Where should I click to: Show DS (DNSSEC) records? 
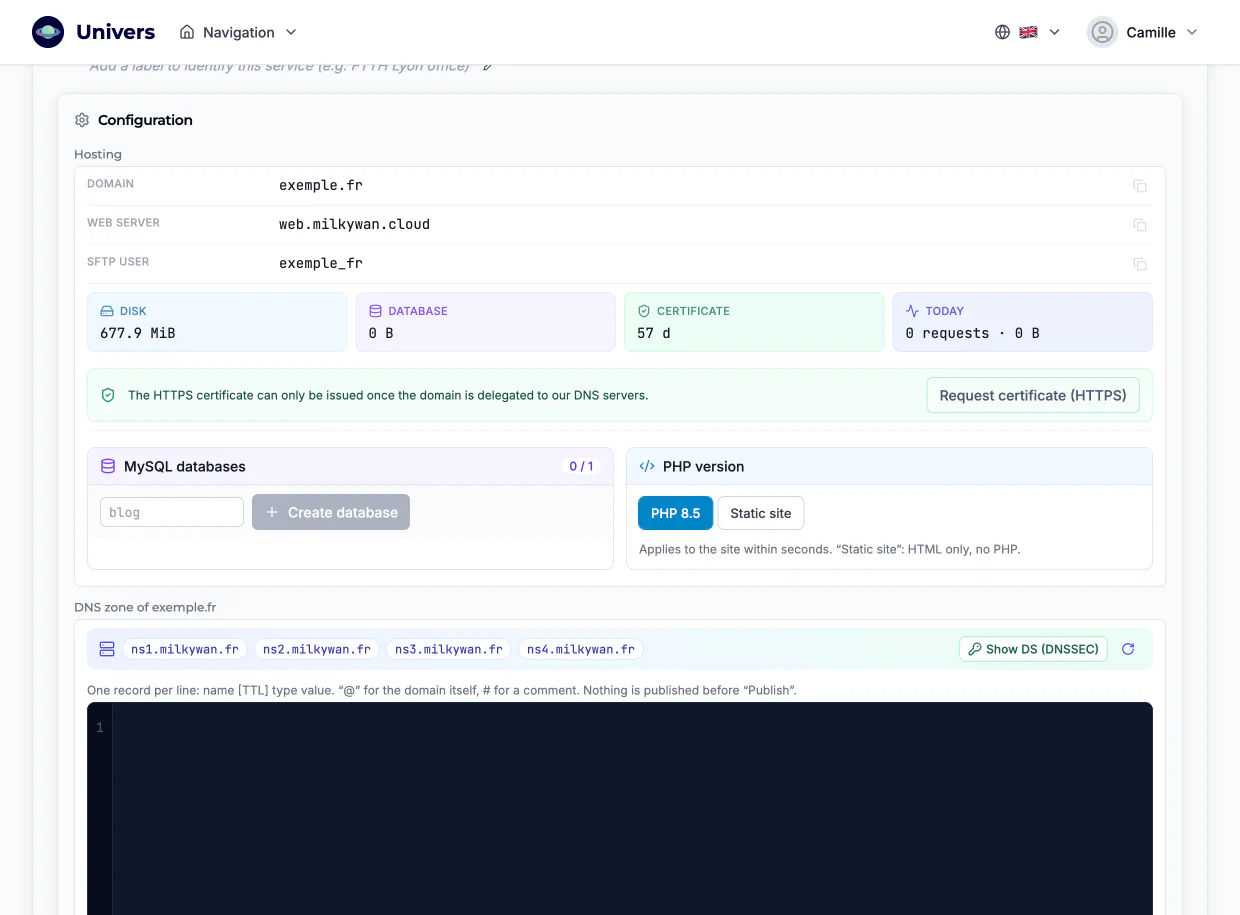click(x=1034, y=649)
